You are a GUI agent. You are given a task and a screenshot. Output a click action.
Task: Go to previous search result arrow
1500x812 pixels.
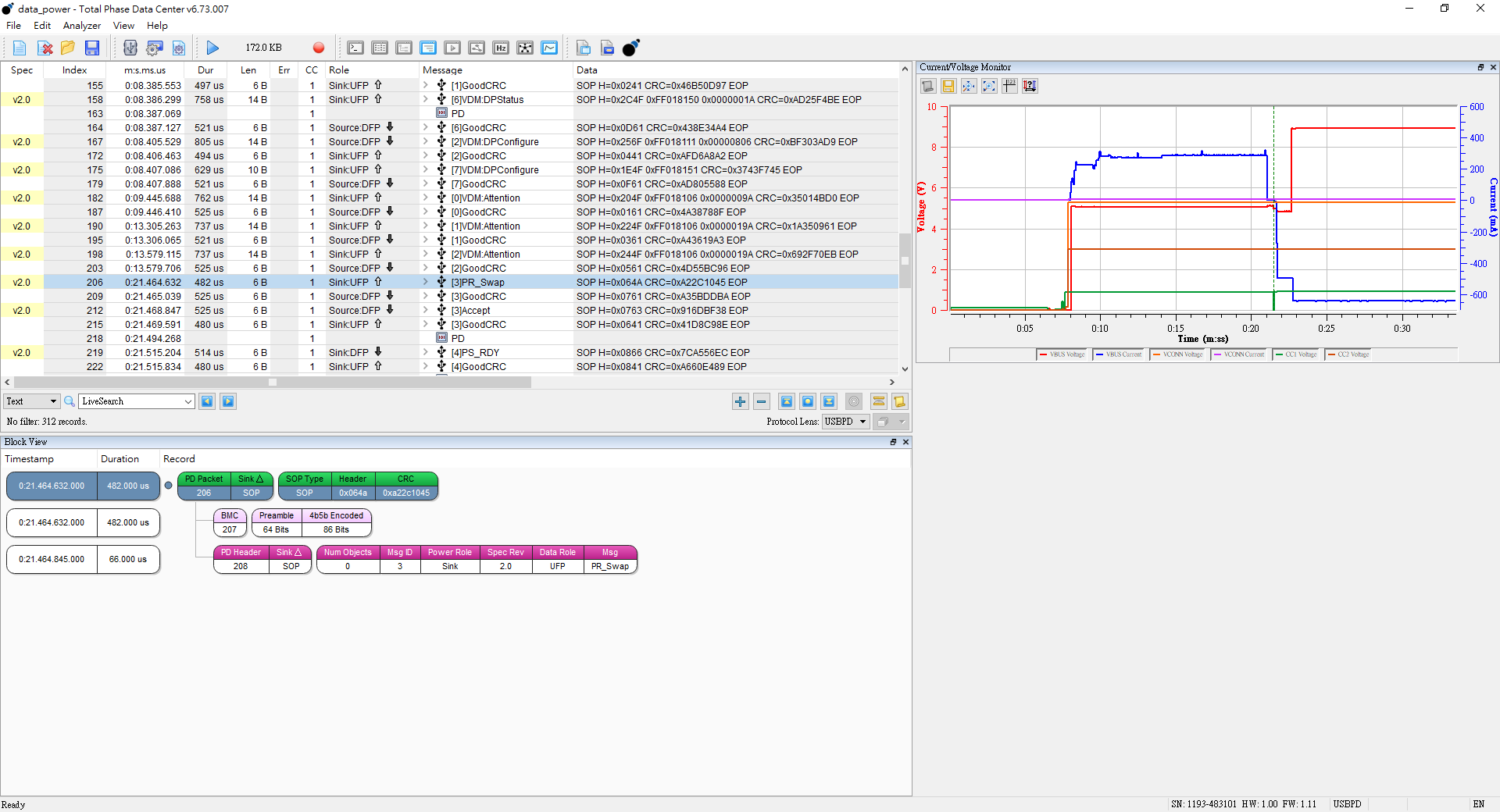tap(207, 401)
